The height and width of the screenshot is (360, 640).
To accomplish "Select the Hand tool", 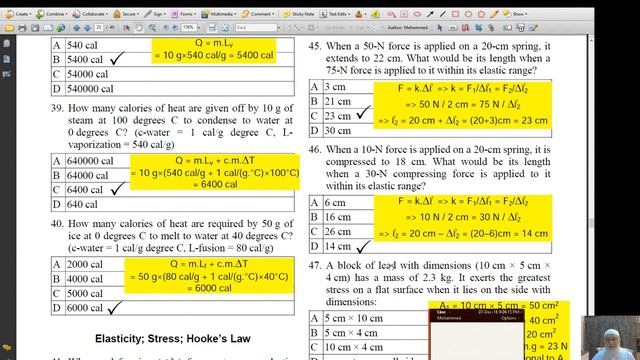I will (x=139, y=28).
